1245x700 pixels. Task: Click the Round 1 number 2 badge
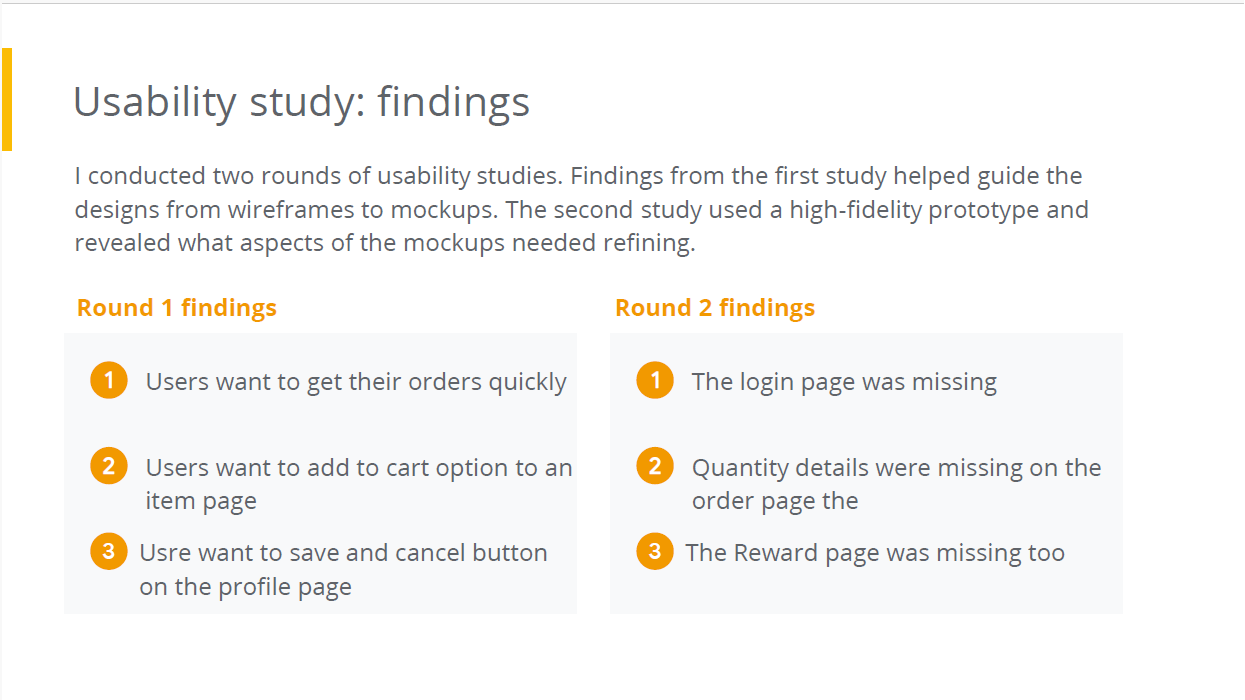tap(109, 466)
